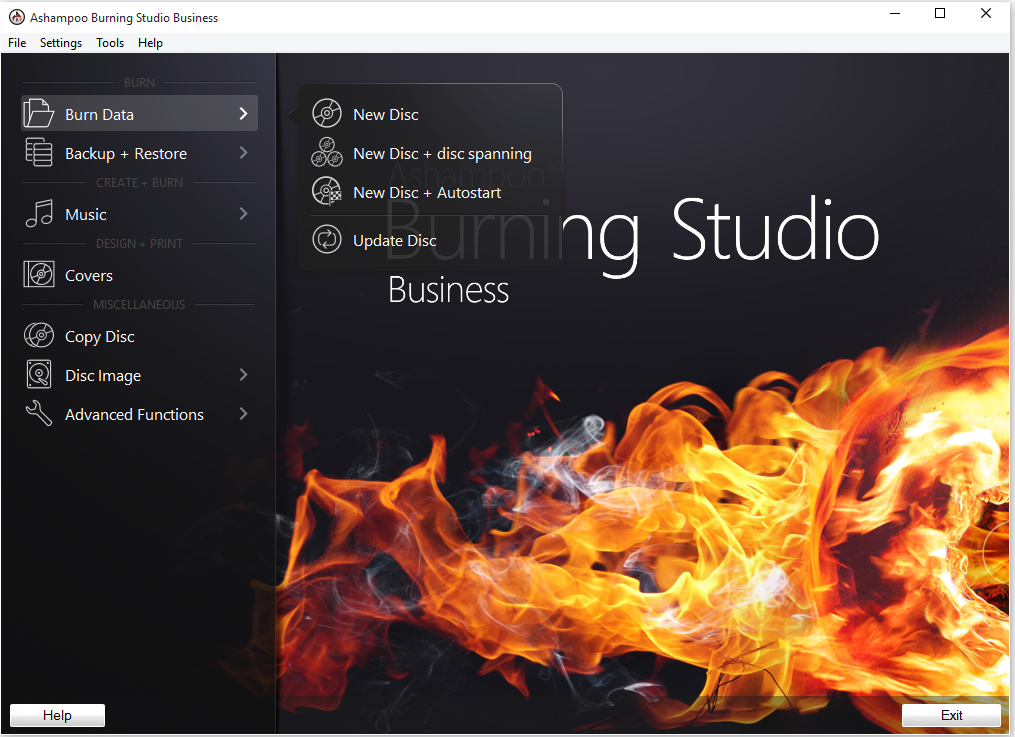Image resolution: width=1015 pixels, height=737 pixels.
Task: Click the Covers disc case icon
Action: 39,274
